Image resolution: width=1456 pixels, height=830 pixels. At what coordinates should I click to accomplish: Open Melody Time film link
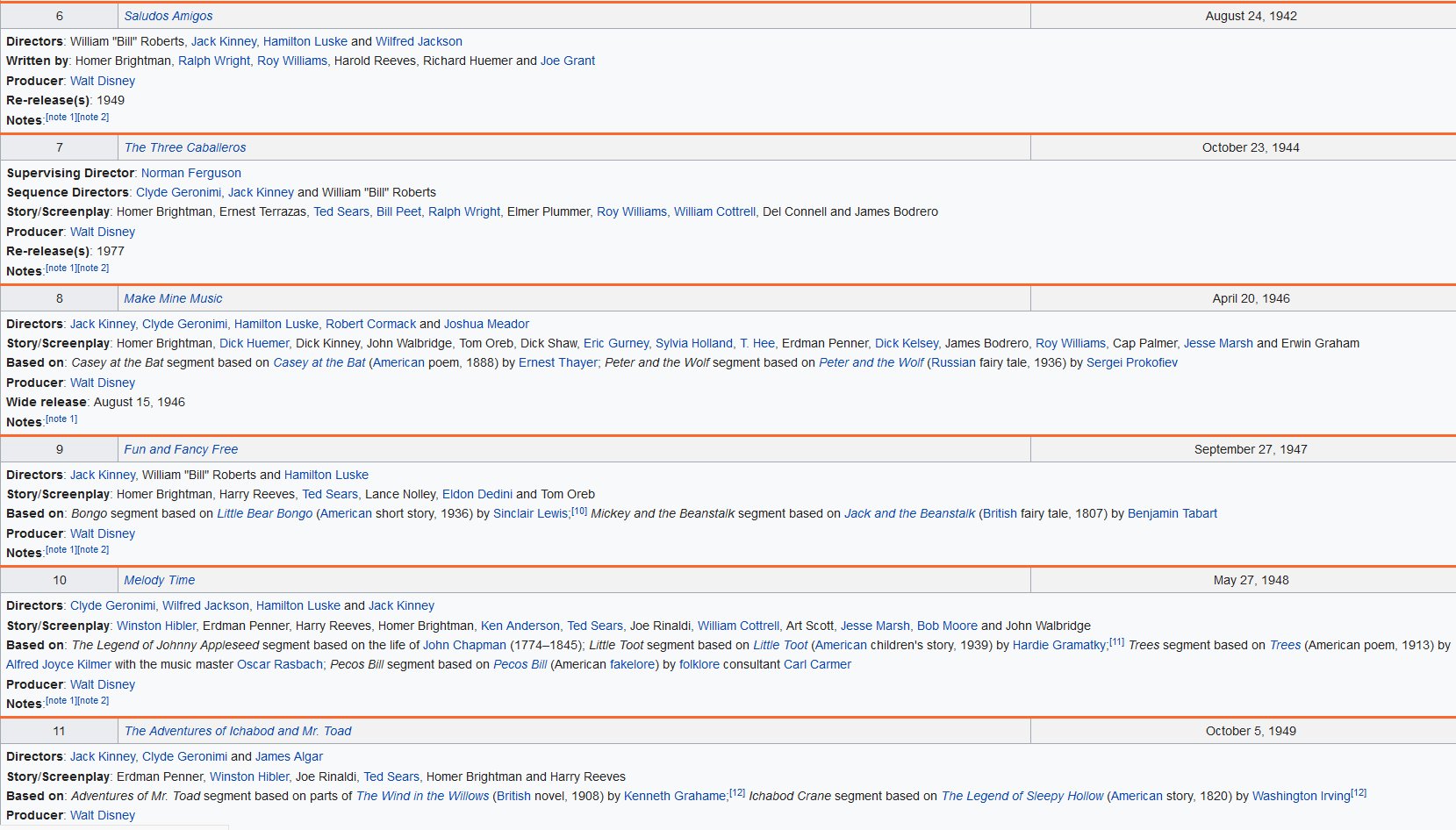coord(160,580)
